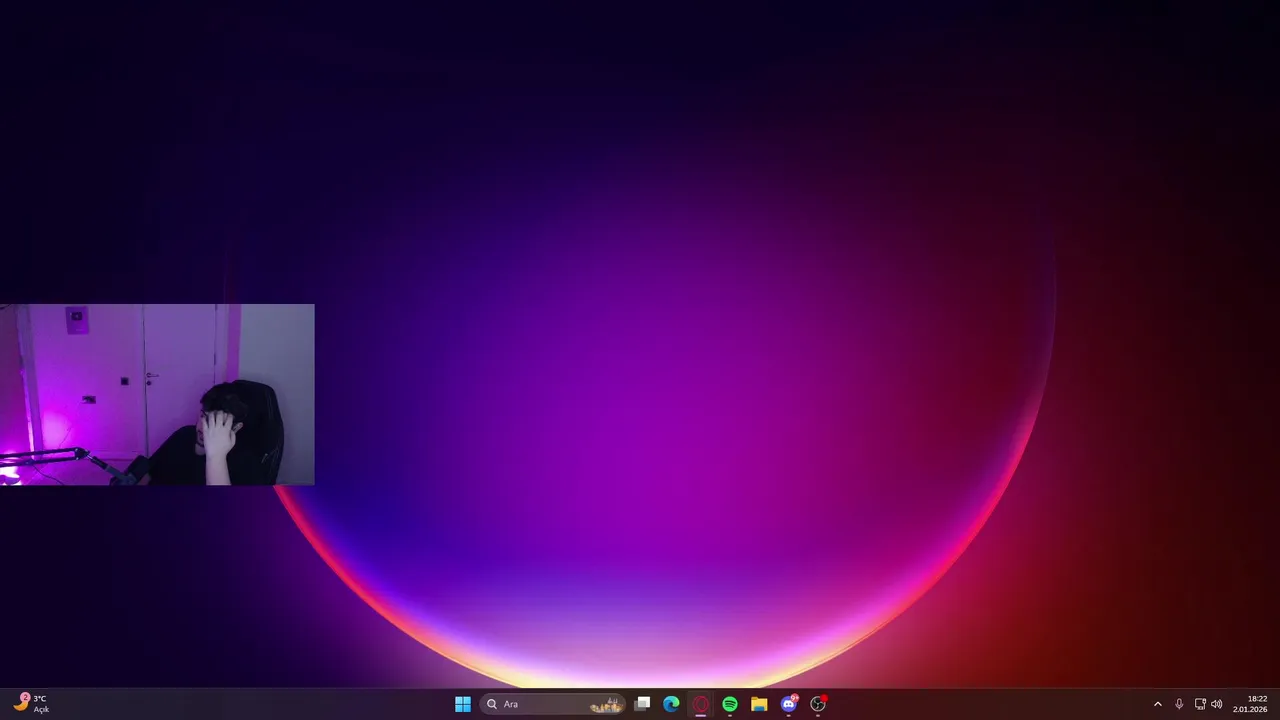Open OBS Studio from taskbar
The image size is (1280, 720).
pyautogui.click(x=818, y=704)
